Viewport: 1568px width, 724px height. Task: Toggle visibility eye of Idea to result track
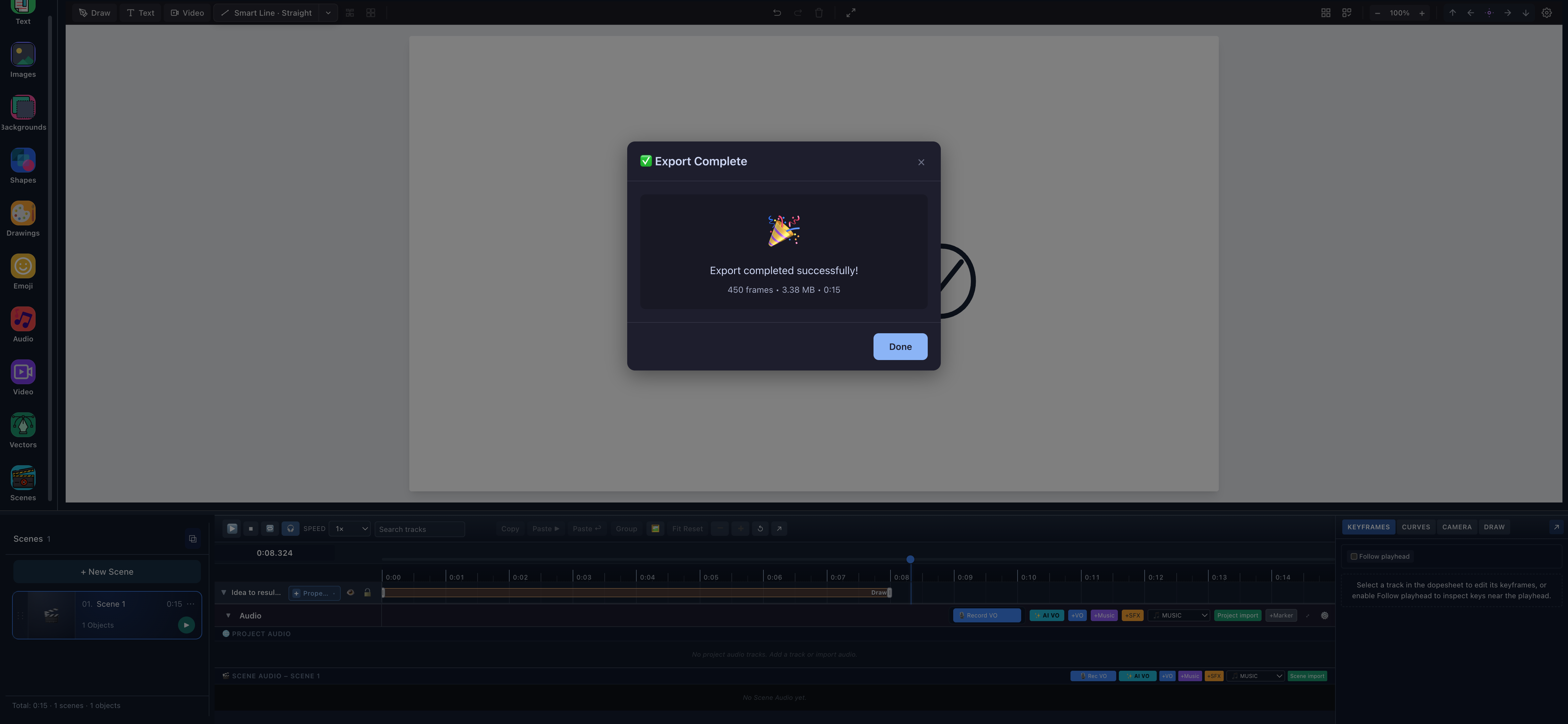tap(351, 592)
